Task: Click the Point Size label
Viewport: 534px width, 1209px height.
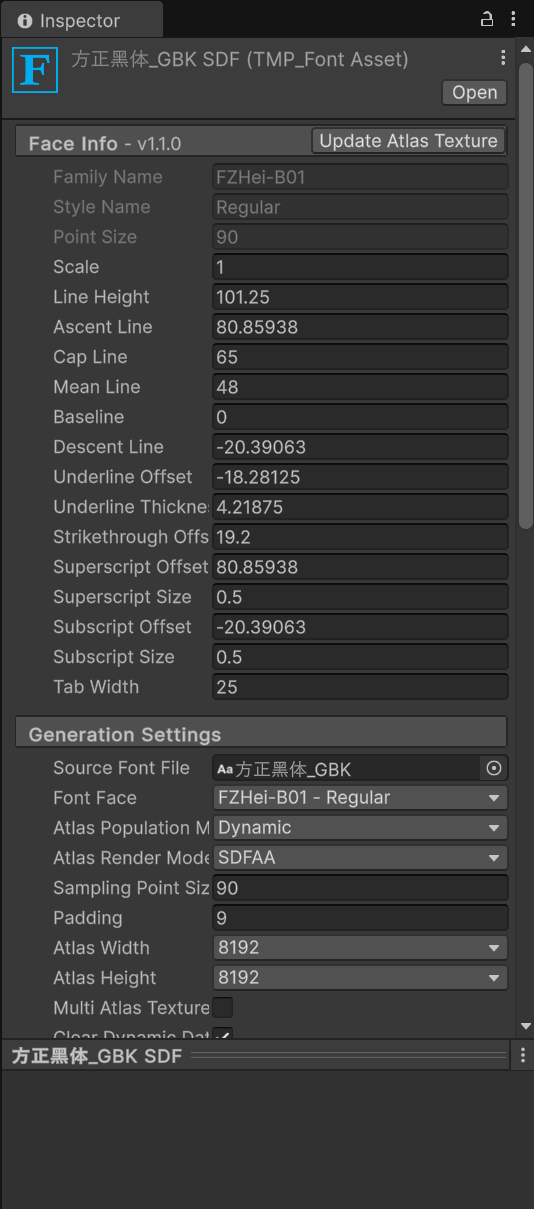Action: [x=95, y=237]
